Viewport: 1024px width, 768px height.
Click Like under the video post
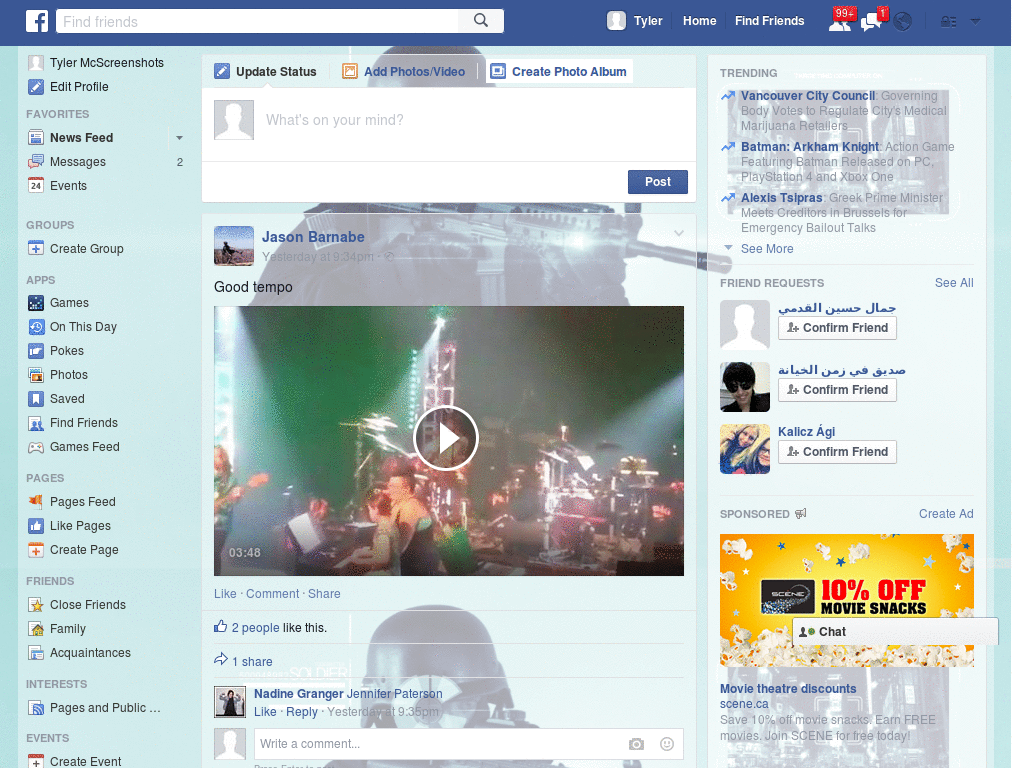tap(225, 594)
